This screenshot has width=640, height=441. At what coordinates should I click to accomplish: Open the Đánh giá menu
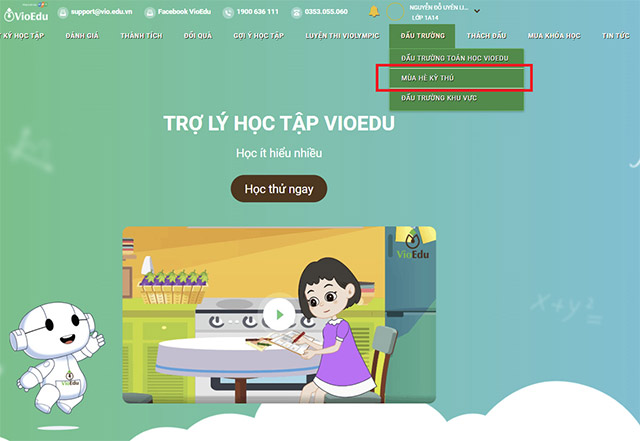pos(82,36)
